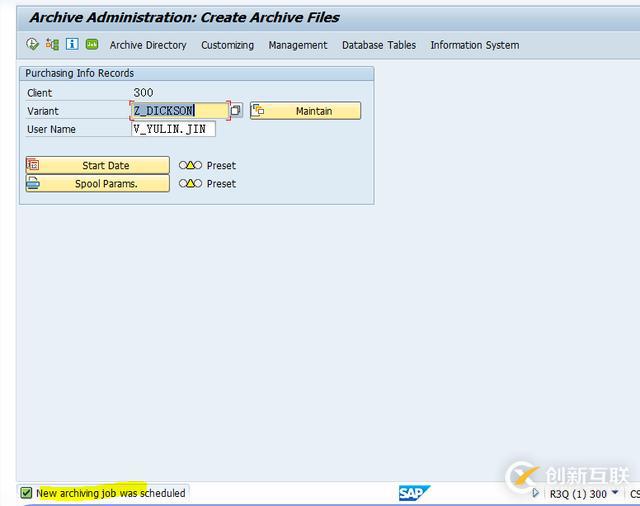The height and width of the screenshot is (506, 640).
Task: Show the blue Information icon details
Action: [x=72, y=44]
